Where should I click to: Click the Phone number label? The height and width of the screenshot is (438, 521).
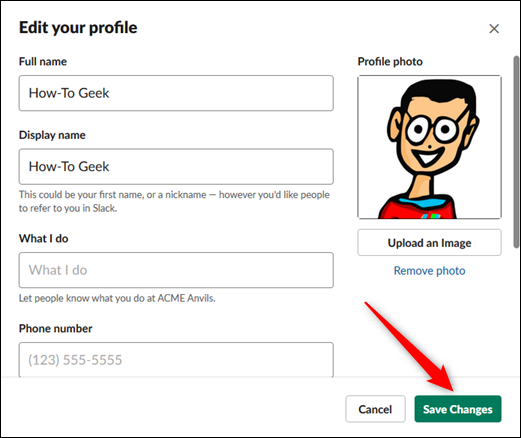tap(55, 329)
